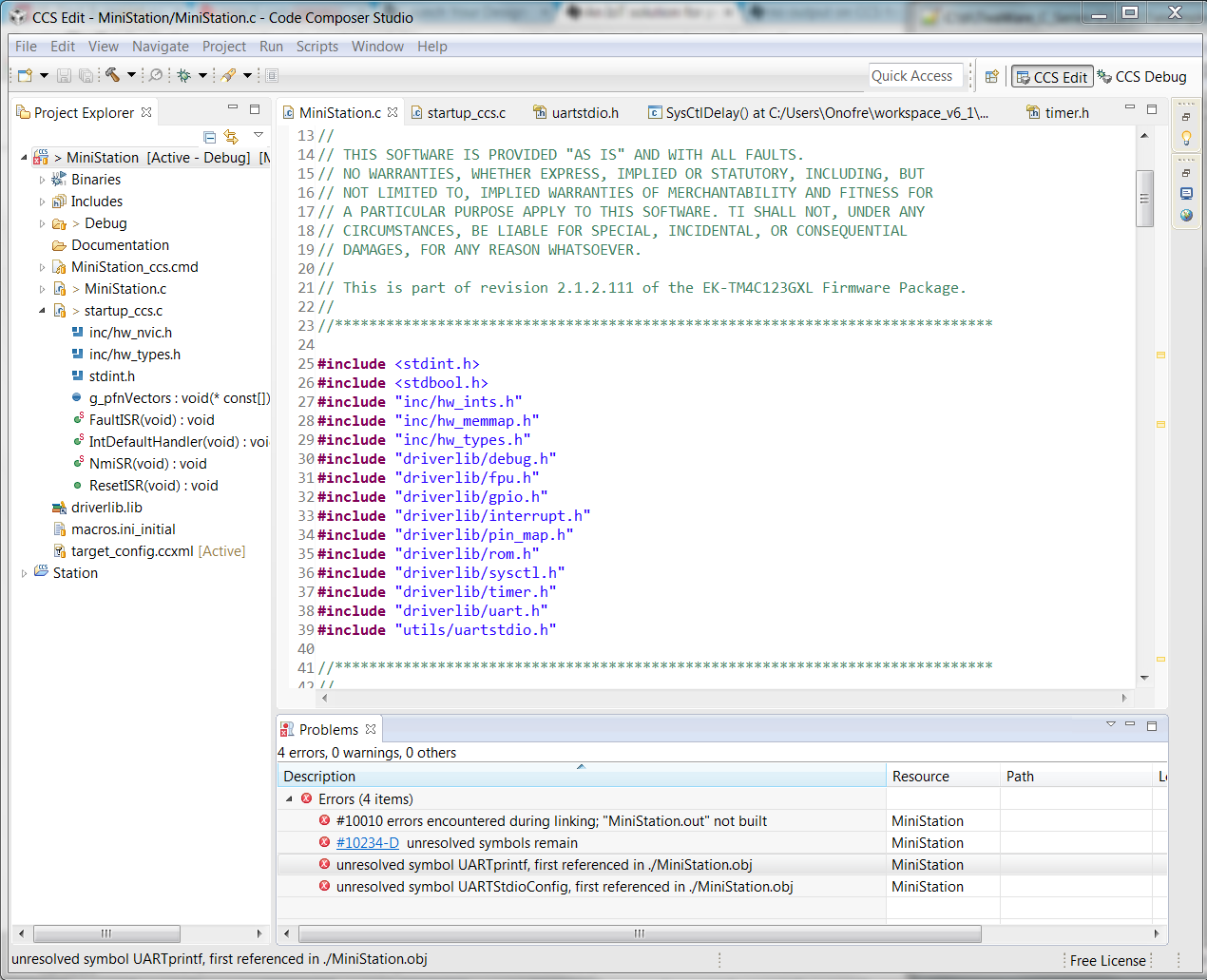Expand the Binaries tree node
This screenshot has width=1207, height=980.
coord(42,180)
